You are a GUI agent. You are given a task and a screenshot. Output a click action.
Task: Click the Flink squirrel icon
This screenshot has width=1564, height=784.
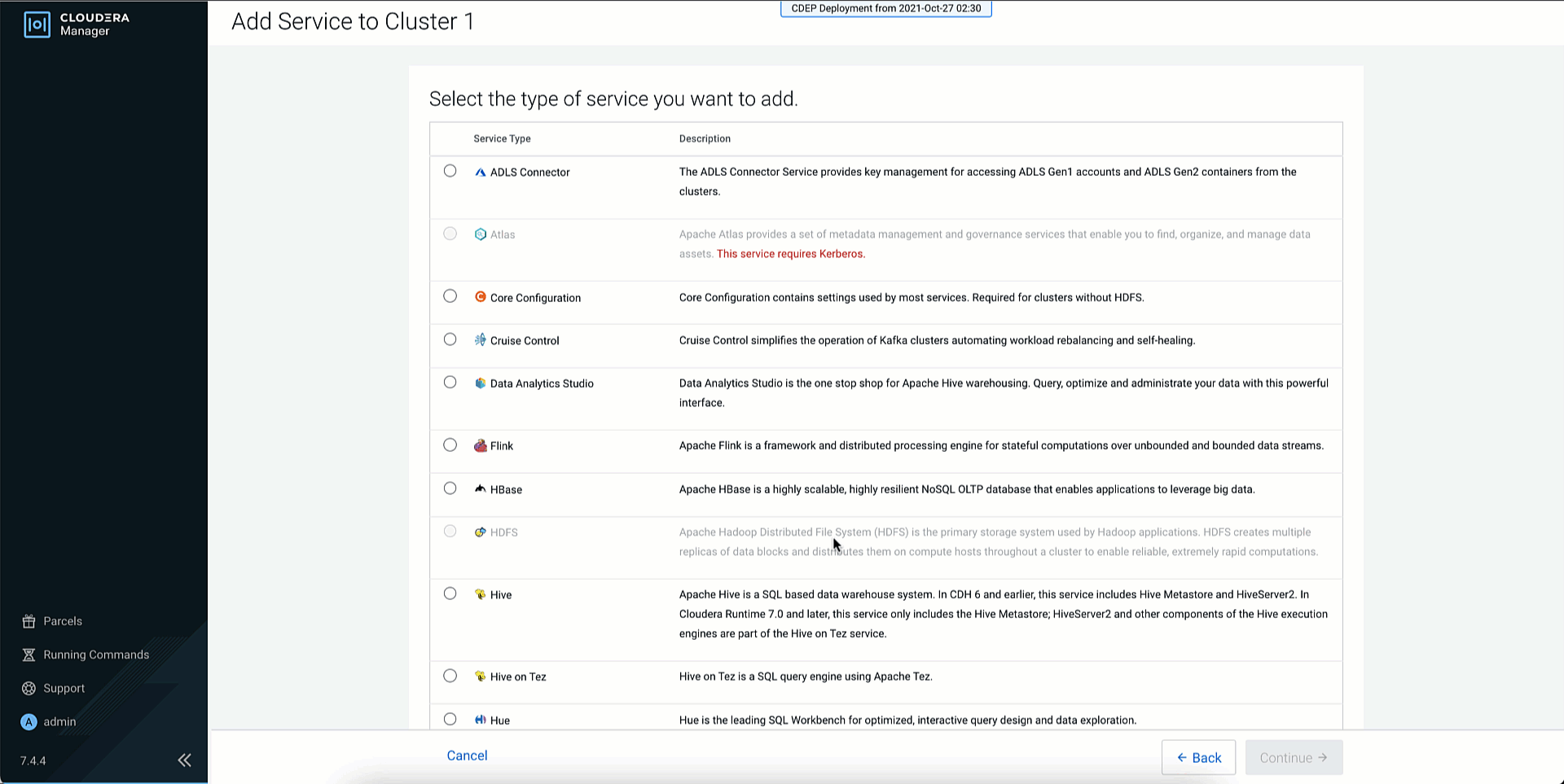pyautogui.click(x=480, y=445)
